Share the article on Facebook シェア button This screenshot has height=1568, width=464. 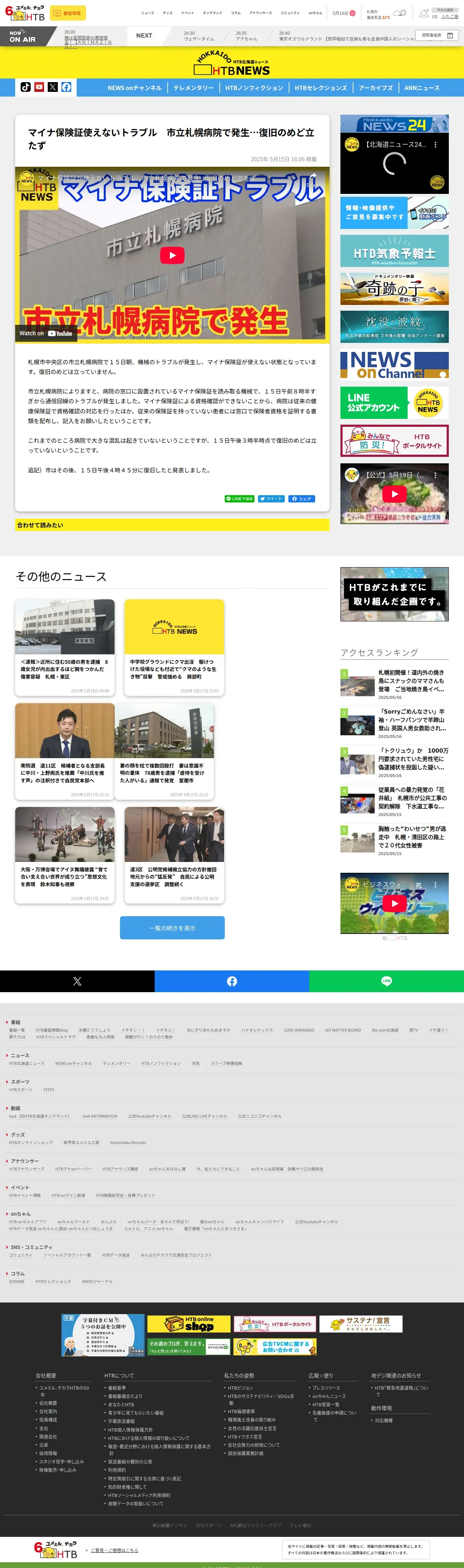click(x=302, y=498)
